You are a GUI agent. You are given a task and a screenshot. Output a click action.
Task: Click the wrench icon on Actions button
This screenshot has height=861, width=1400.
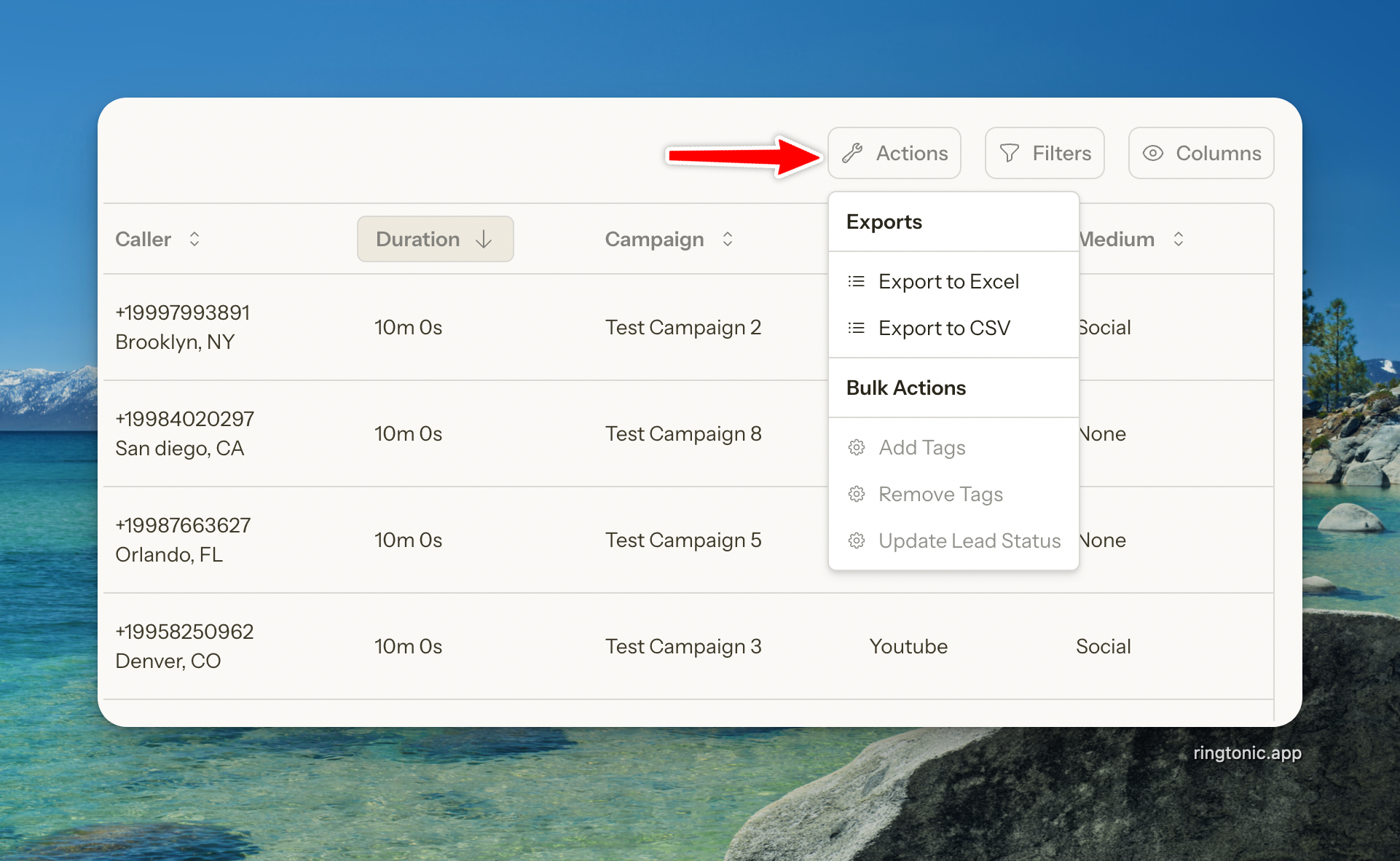coord(852,153)
